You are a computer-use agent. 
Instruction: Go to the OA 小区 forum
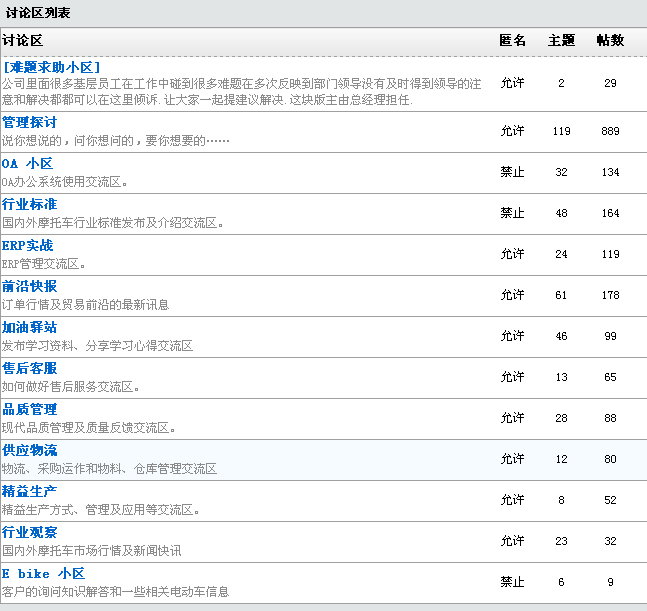(x=27, y=163)
